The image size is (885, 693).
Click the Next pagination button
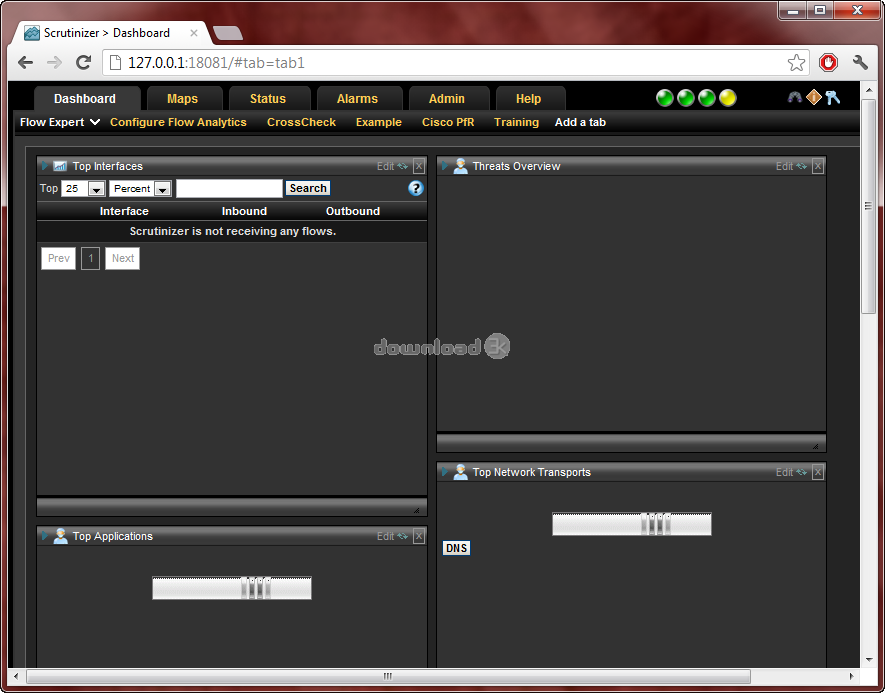(122, 258)
